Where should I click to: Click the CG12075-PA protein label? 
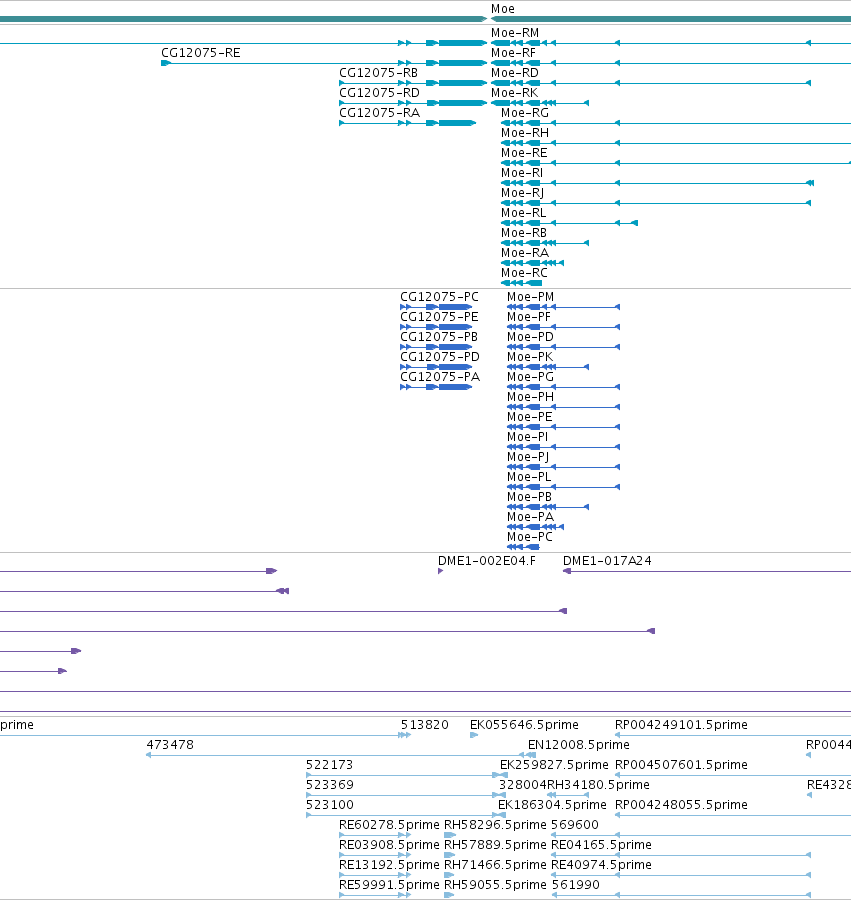pos(440,377)
